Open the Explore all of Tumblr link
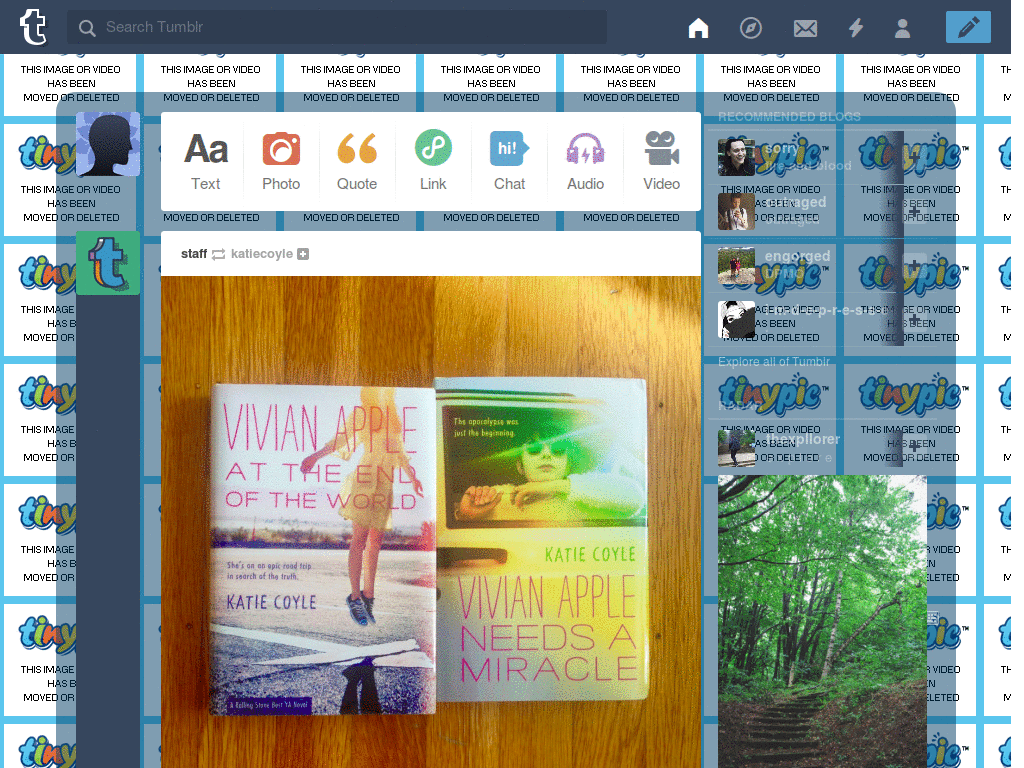This screenshot has width=1024, height=768. [x=774, y=362]
